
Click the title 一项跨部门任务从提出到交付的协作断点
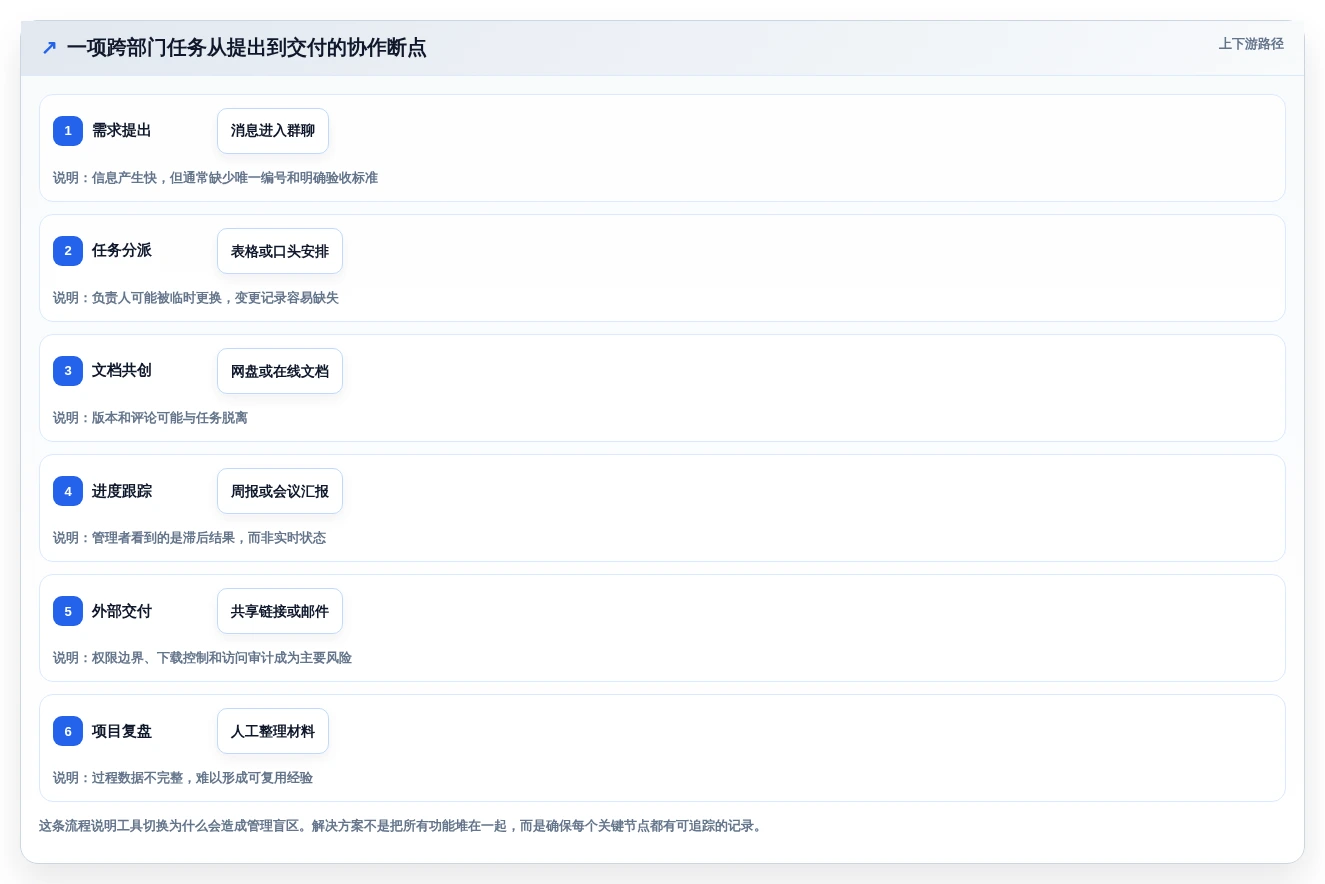pos(246,48)
